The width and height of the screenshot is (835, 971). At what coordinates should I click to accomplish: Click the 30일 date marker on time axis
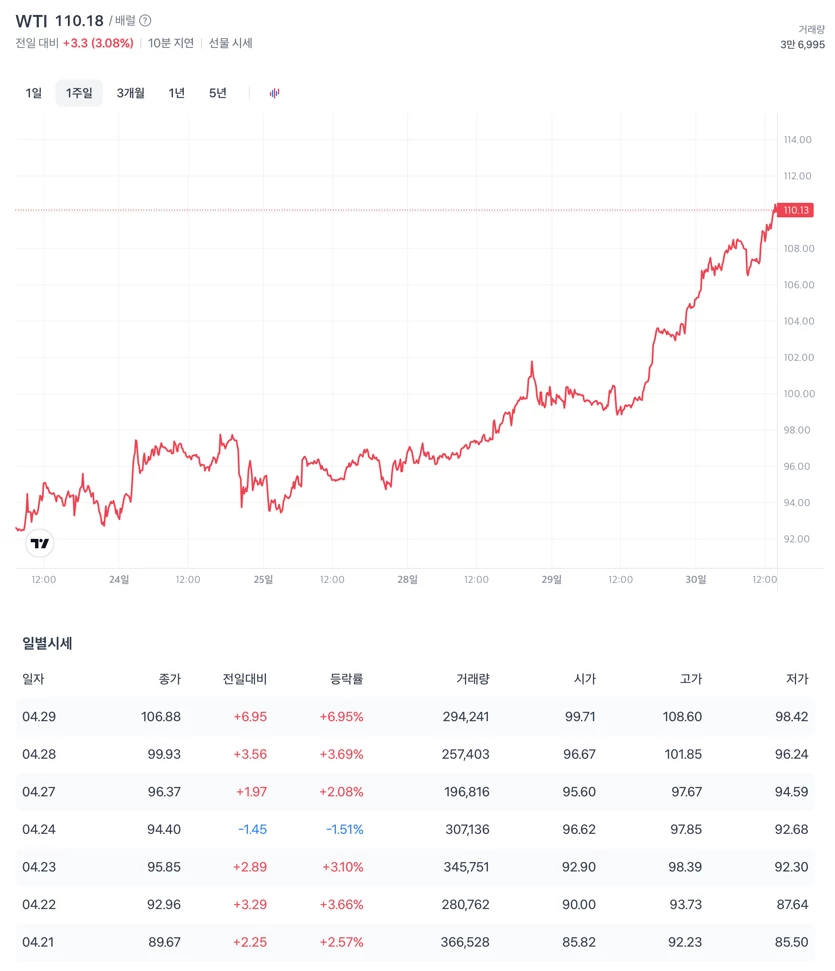pyautogui.click(x=696, y=579)
